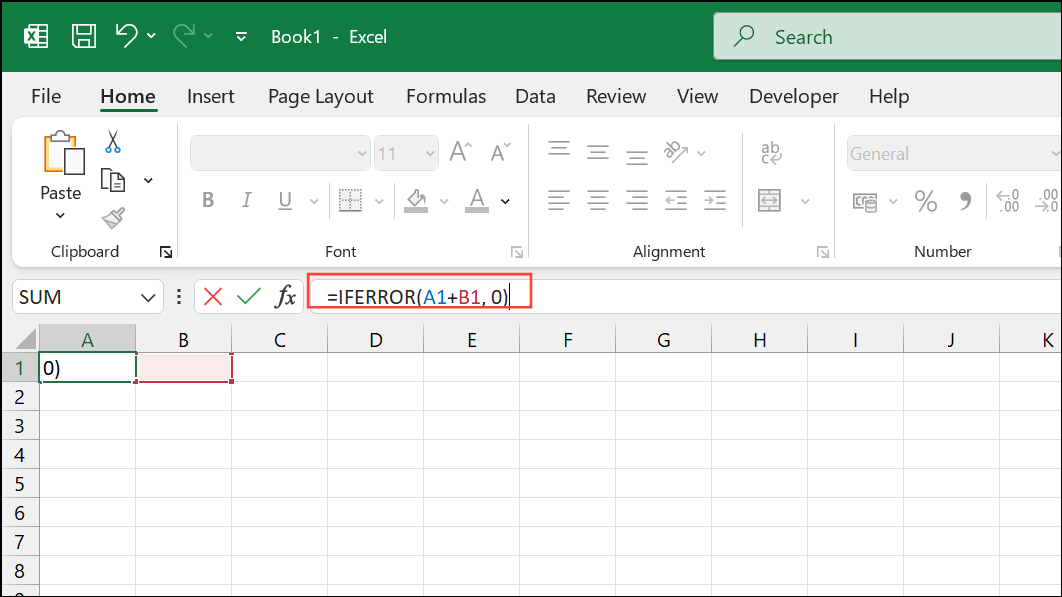The width and height of the screenshot is (1062, 597).
Task: Open the font size dropdown
Action: (430, 154)
